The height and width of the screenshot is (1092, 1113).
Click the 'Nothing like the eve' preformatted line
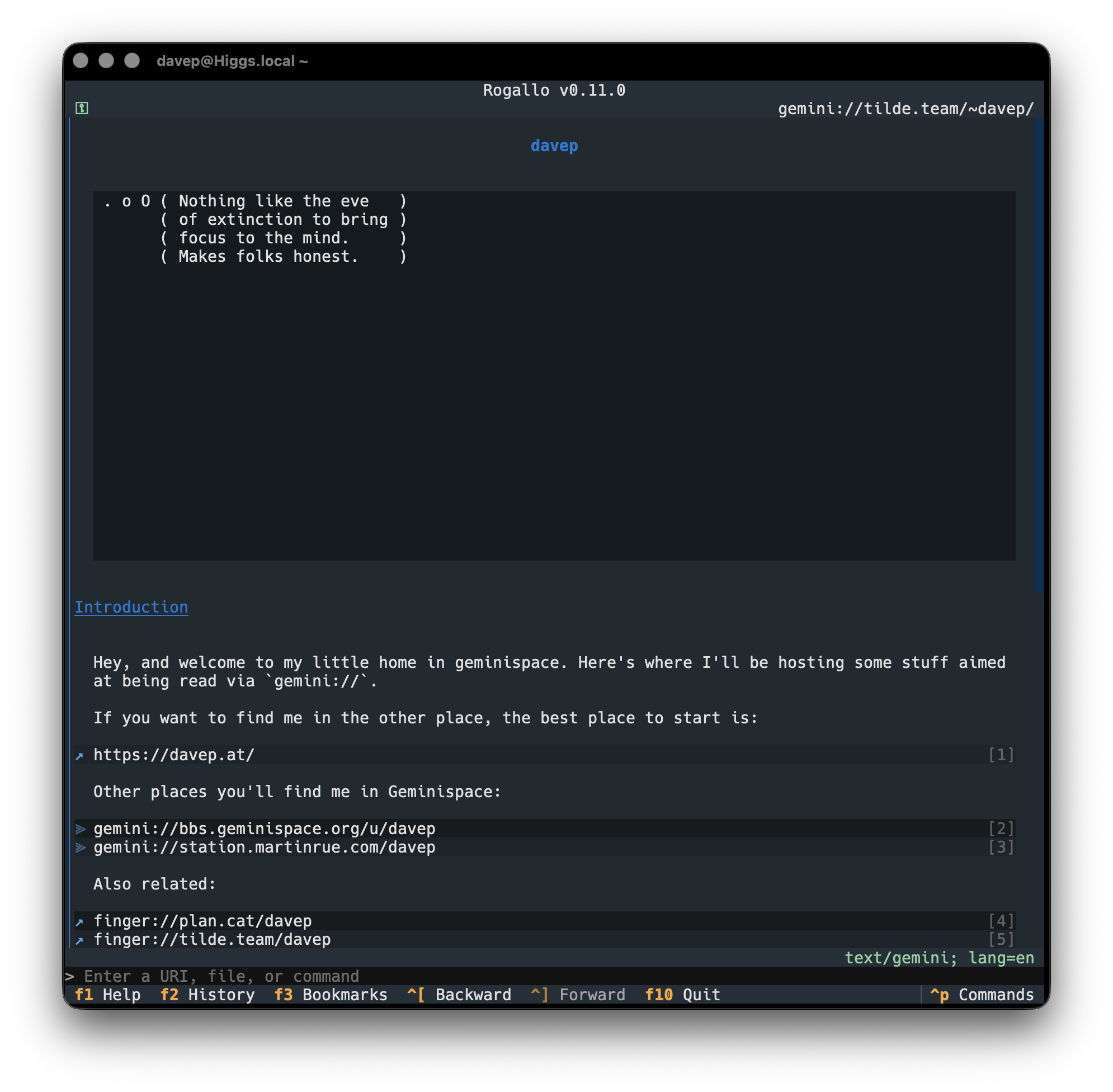click(x=274, y=201)
